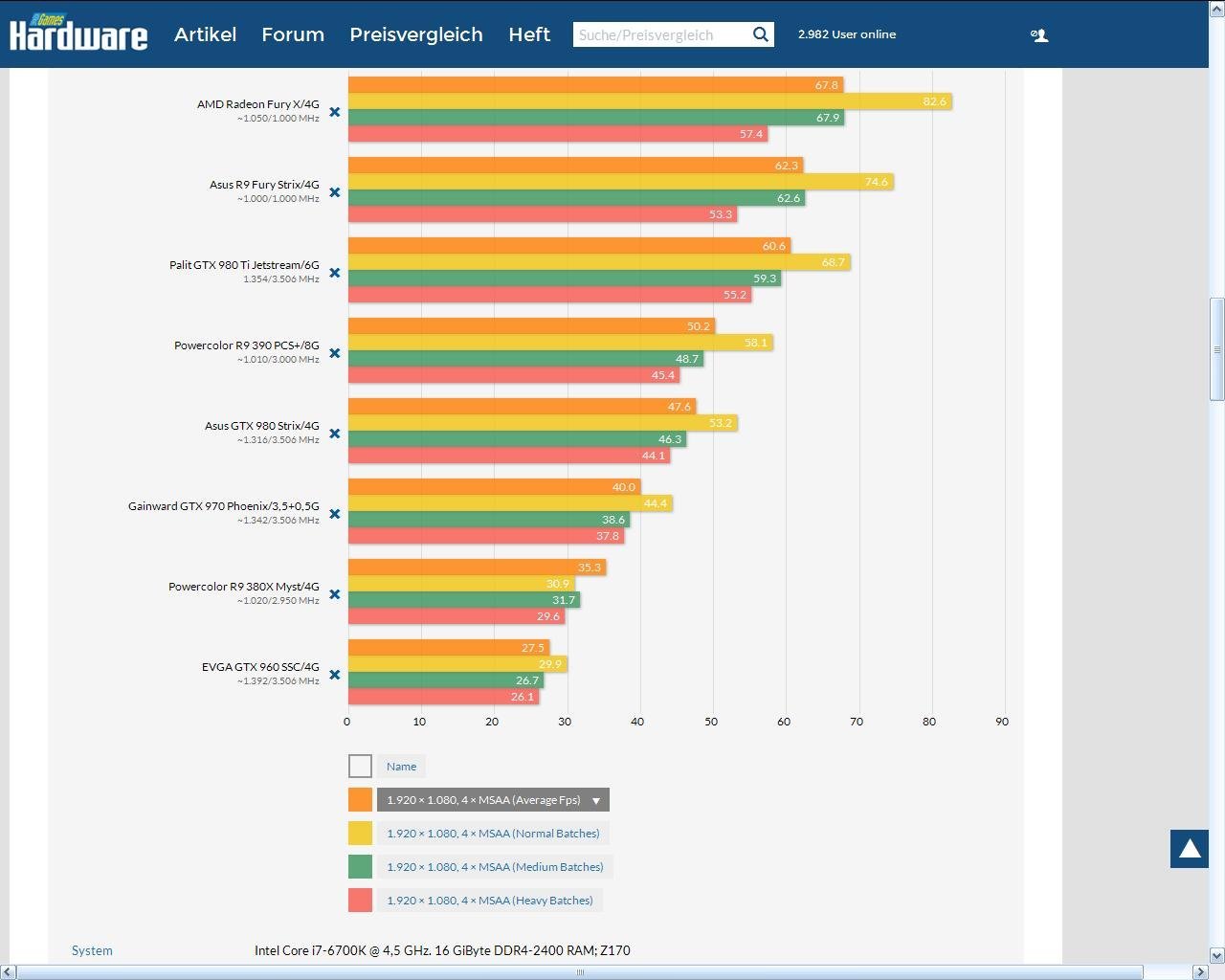Click X icon next to Asus GTX 980 Strix
The height and width of the screenshot is (980, 1225).
point(335,434)
